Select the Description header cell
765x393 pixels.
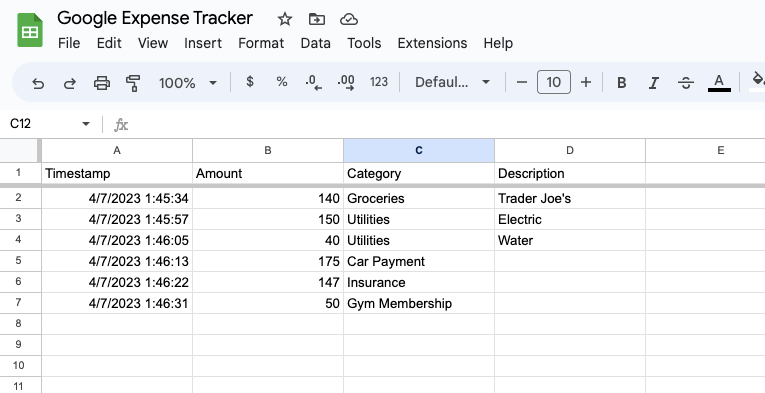(x=570, y=174)
